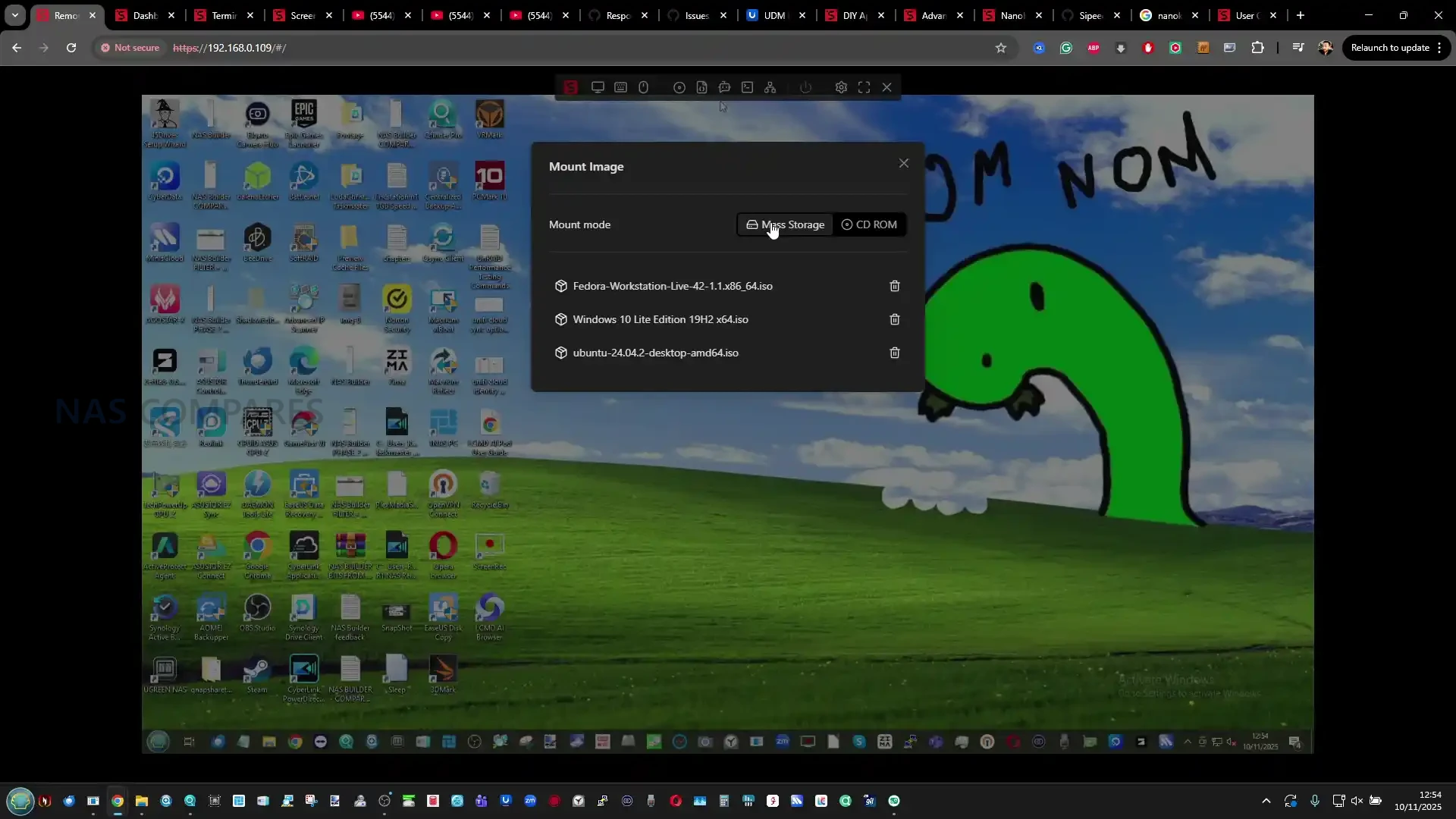Choose ubuntu-24.04.2-desktop-amd64.iso image
The height and width of the screenshot is (819, 1456).
coord(655,353)
